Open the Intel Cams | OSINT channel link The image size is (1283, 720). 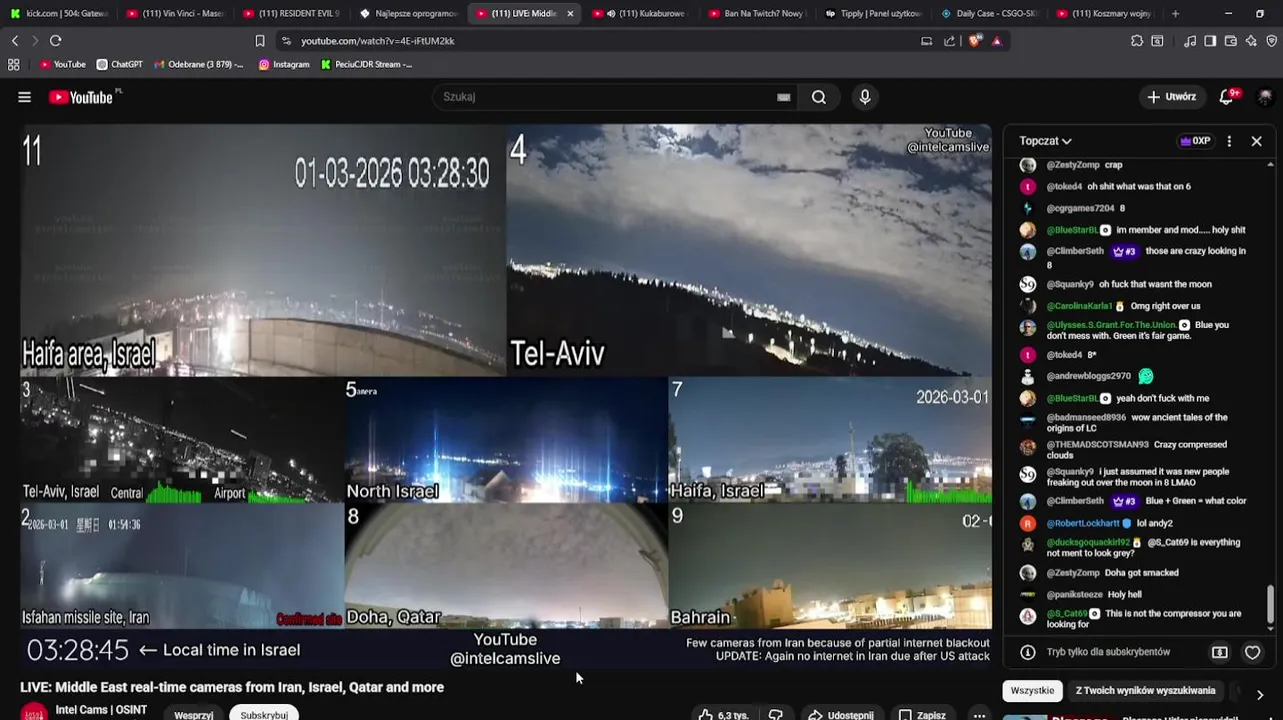click(101, 710)
